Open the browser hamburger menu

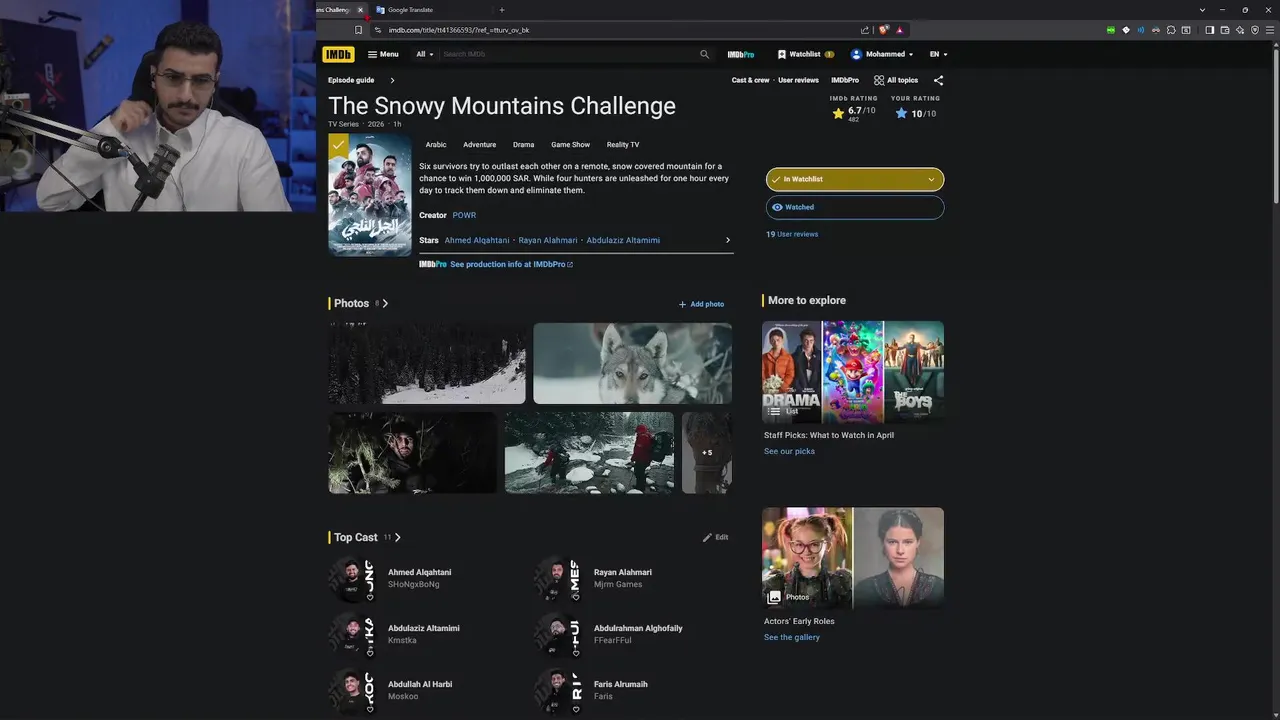point(1270,30)
